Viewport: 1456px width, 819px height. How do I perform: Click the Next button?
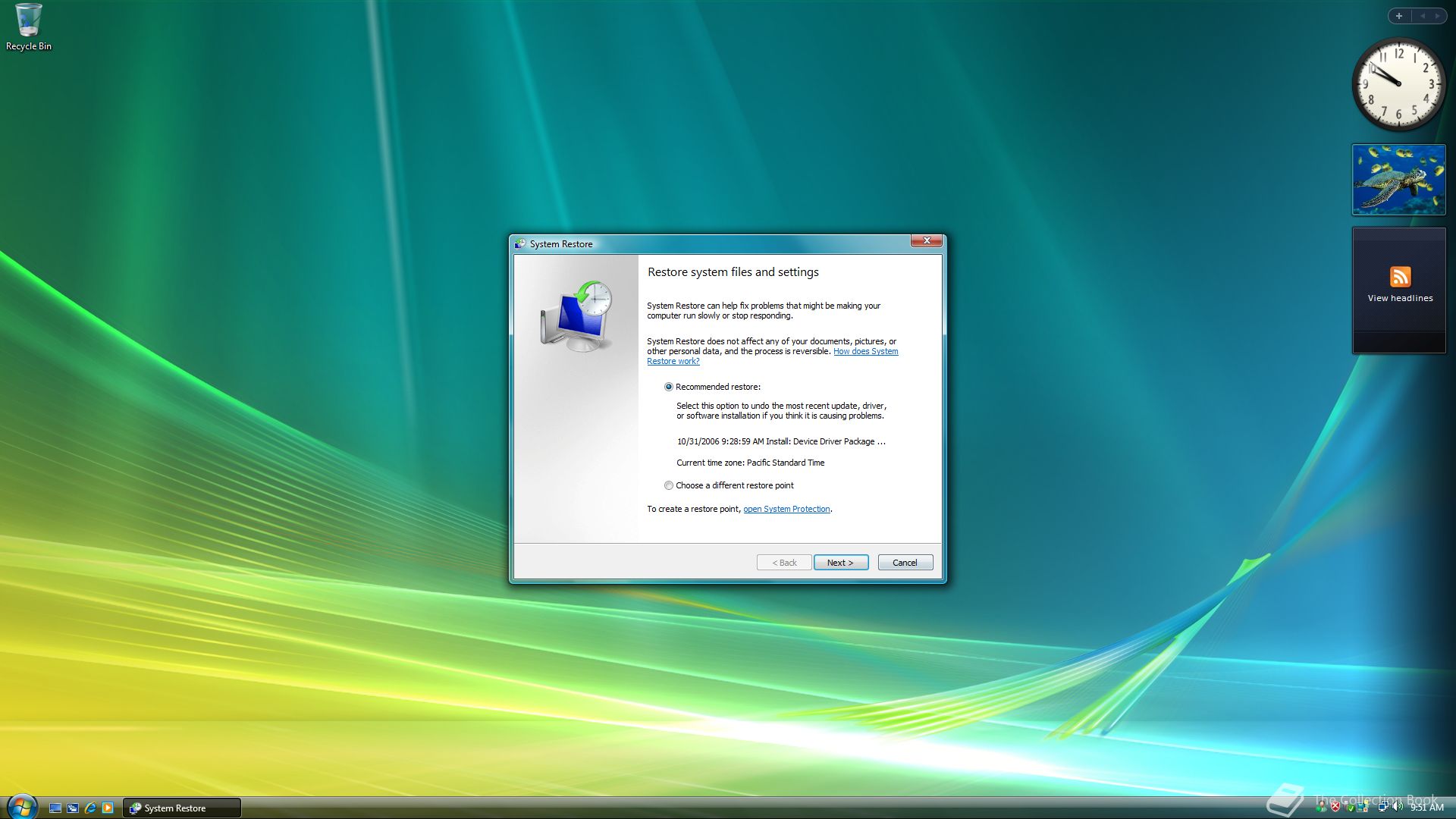pyautogui.click(x=840, y=563)
